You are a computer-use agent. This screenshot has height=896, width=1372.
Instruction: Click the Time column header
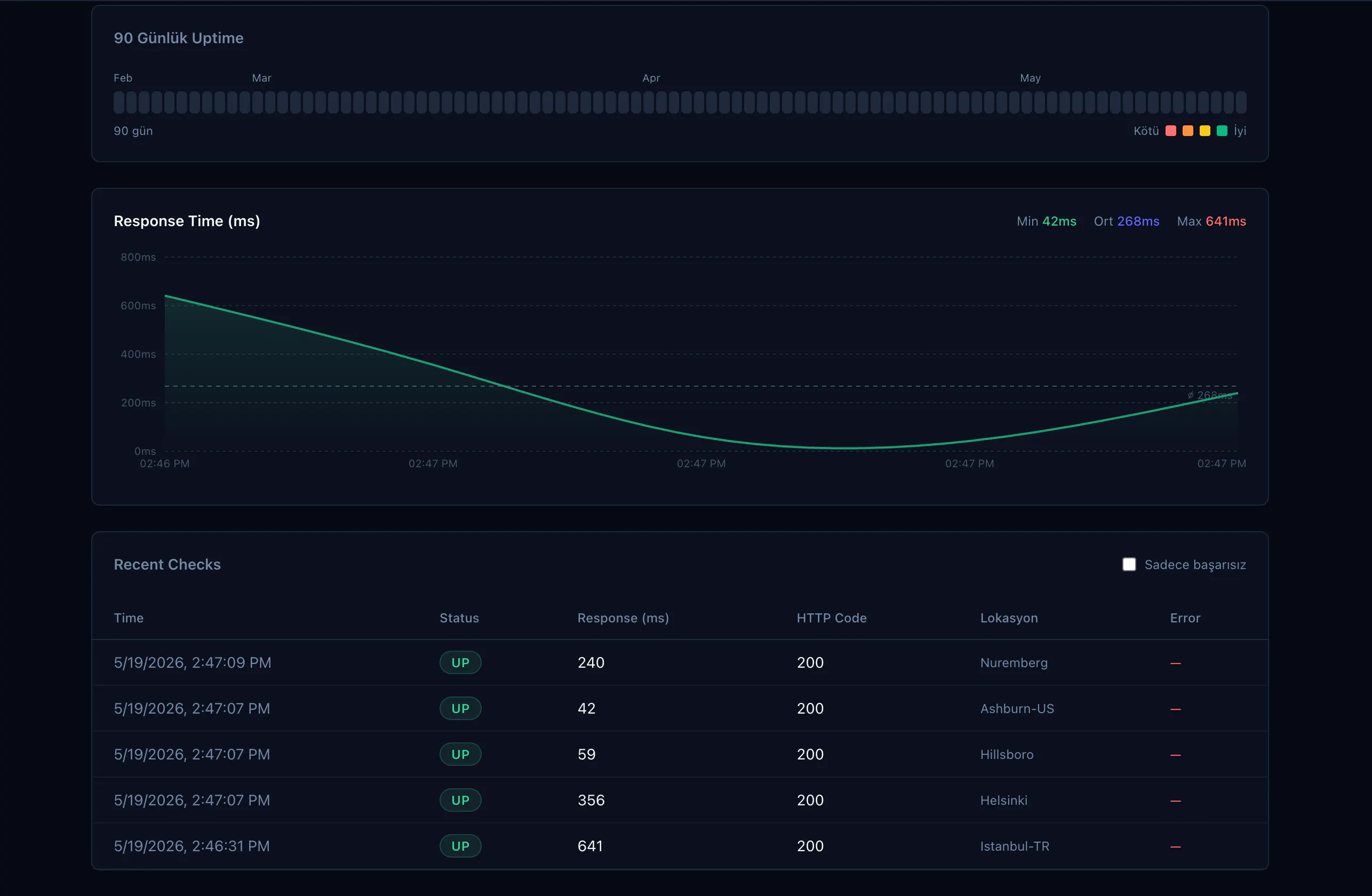tap(129, 618)
